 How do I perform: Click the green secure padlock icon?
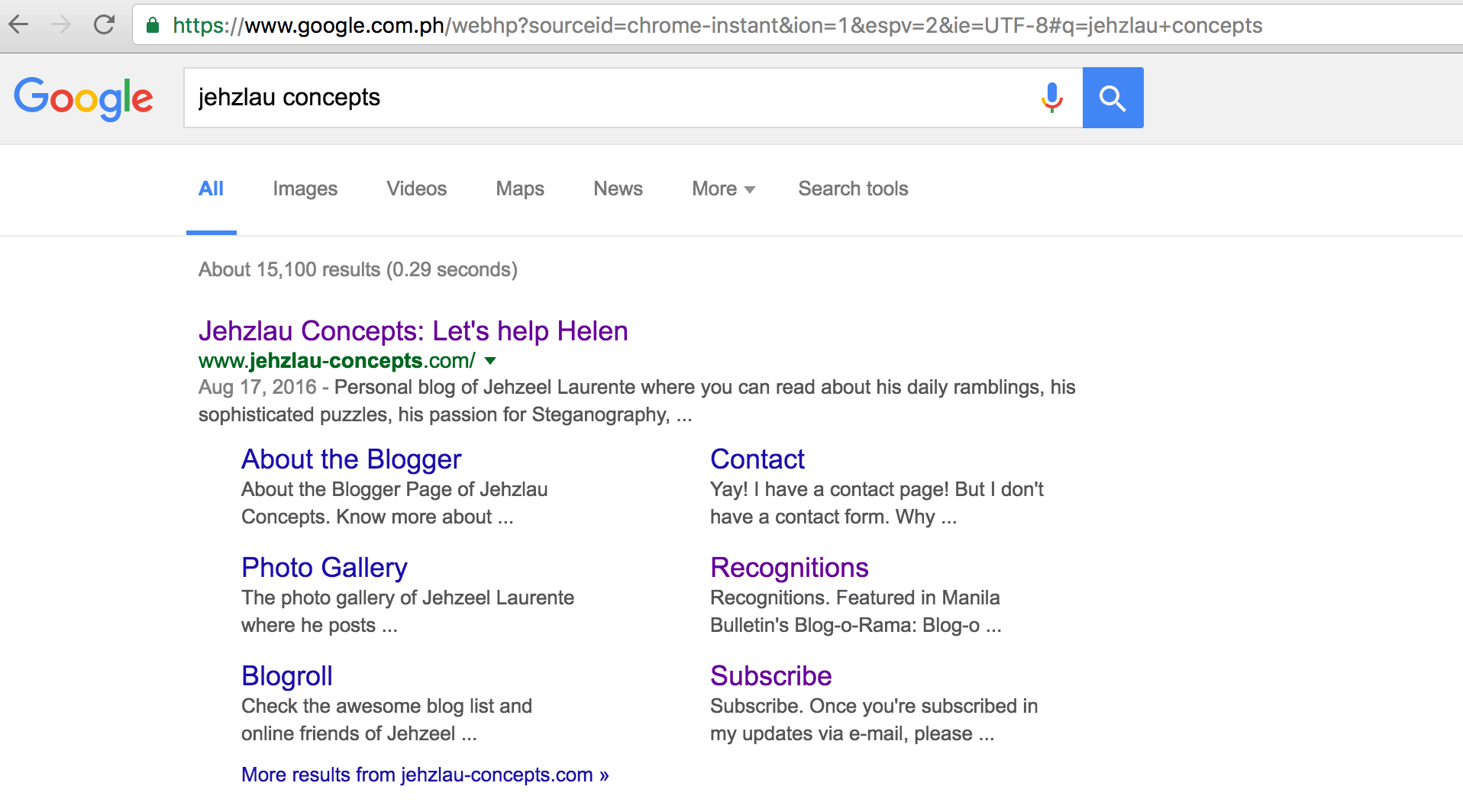tap(153, 26)
